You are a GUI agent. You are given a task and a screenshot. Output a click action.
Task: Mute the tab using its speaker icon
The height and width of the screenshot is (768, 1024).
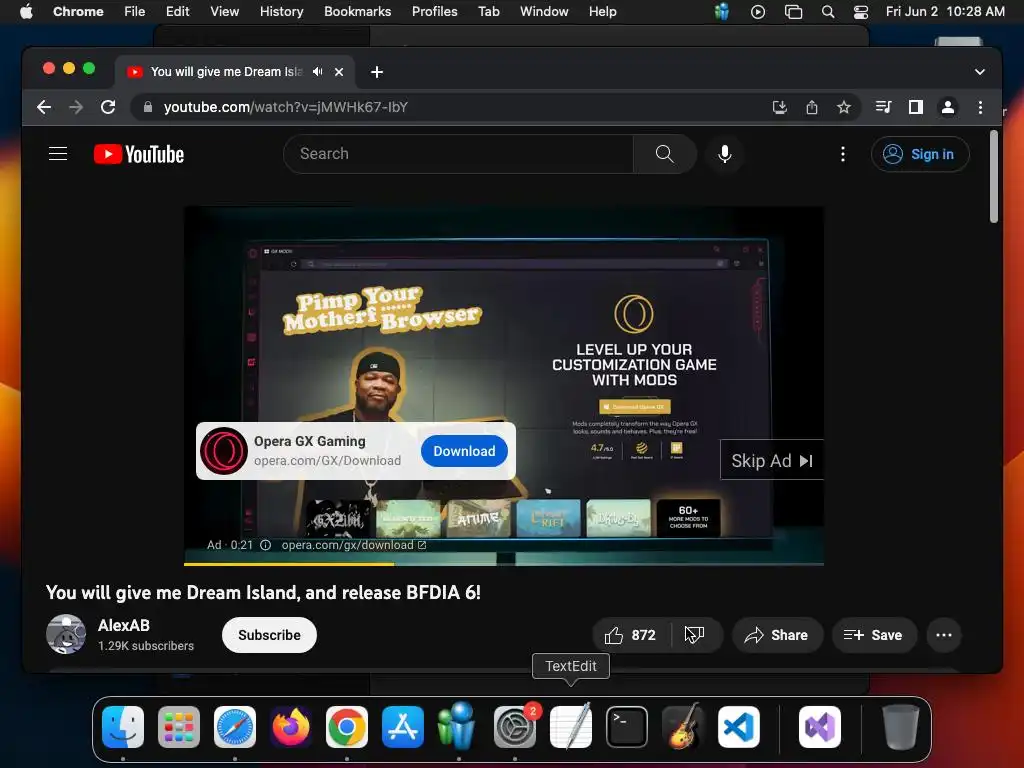317,72
